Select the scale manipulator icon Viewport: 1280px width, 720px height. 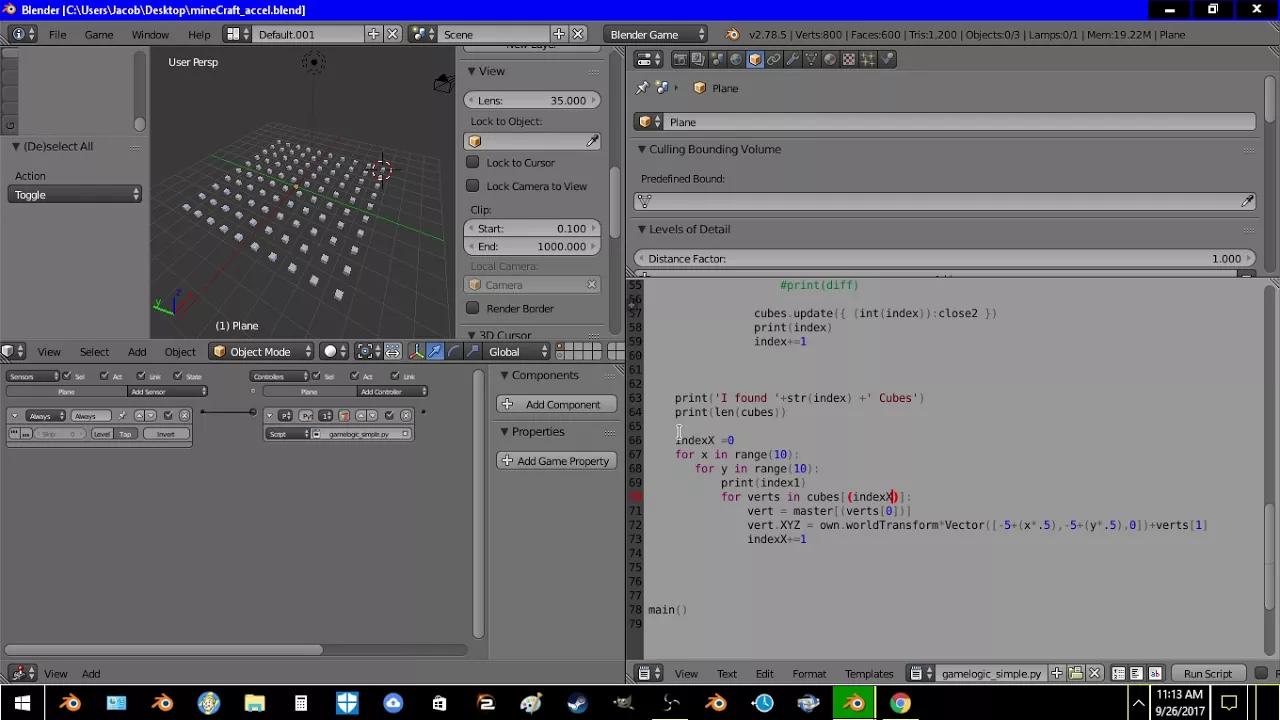pyautogui.click(x=471, y=352)
